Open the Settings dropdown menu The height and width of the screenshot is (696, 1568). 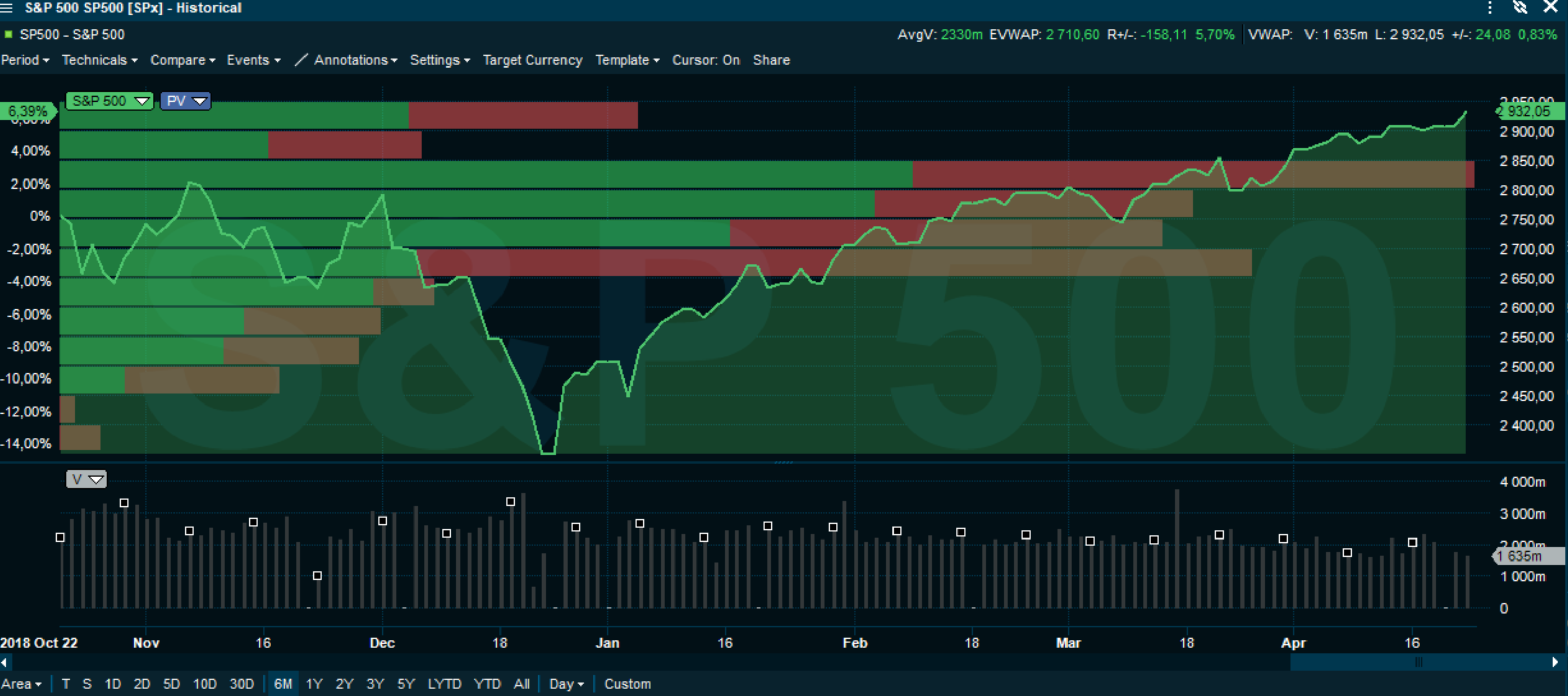coord(440,60)
